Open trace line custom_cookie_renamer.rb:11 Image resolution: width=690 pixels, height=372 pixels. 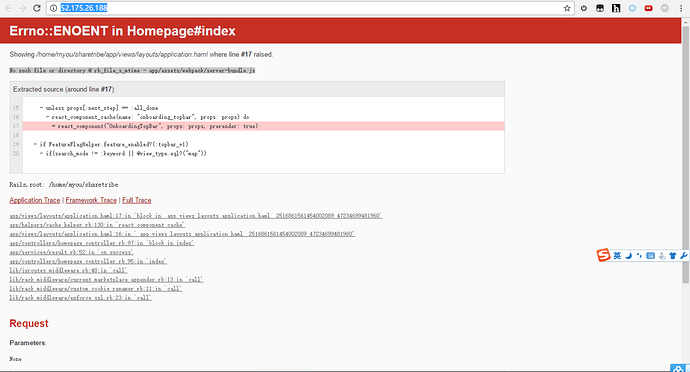coord(95,289)
